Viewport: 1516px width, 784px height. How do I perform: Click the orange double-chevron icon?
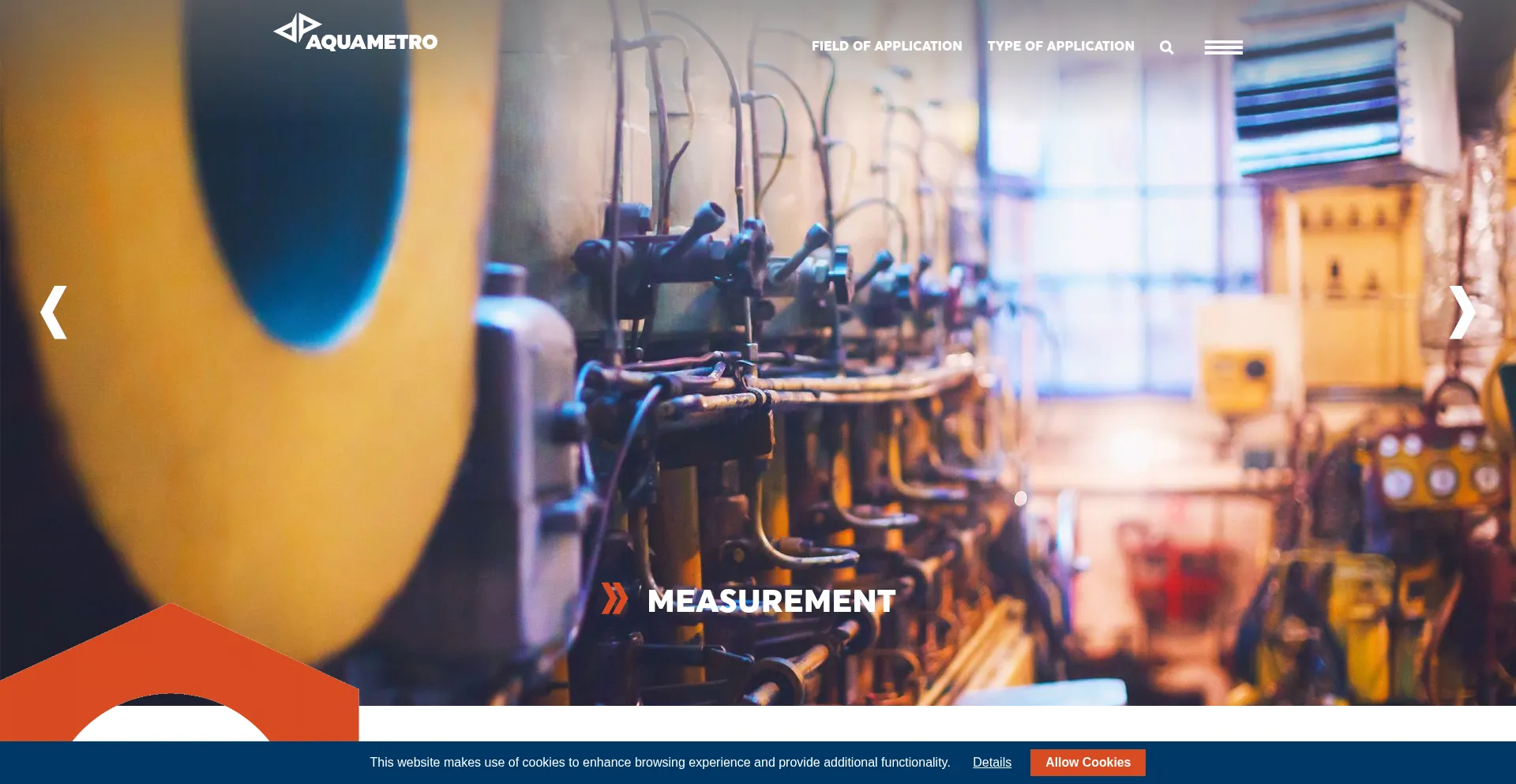click(614, 598)
